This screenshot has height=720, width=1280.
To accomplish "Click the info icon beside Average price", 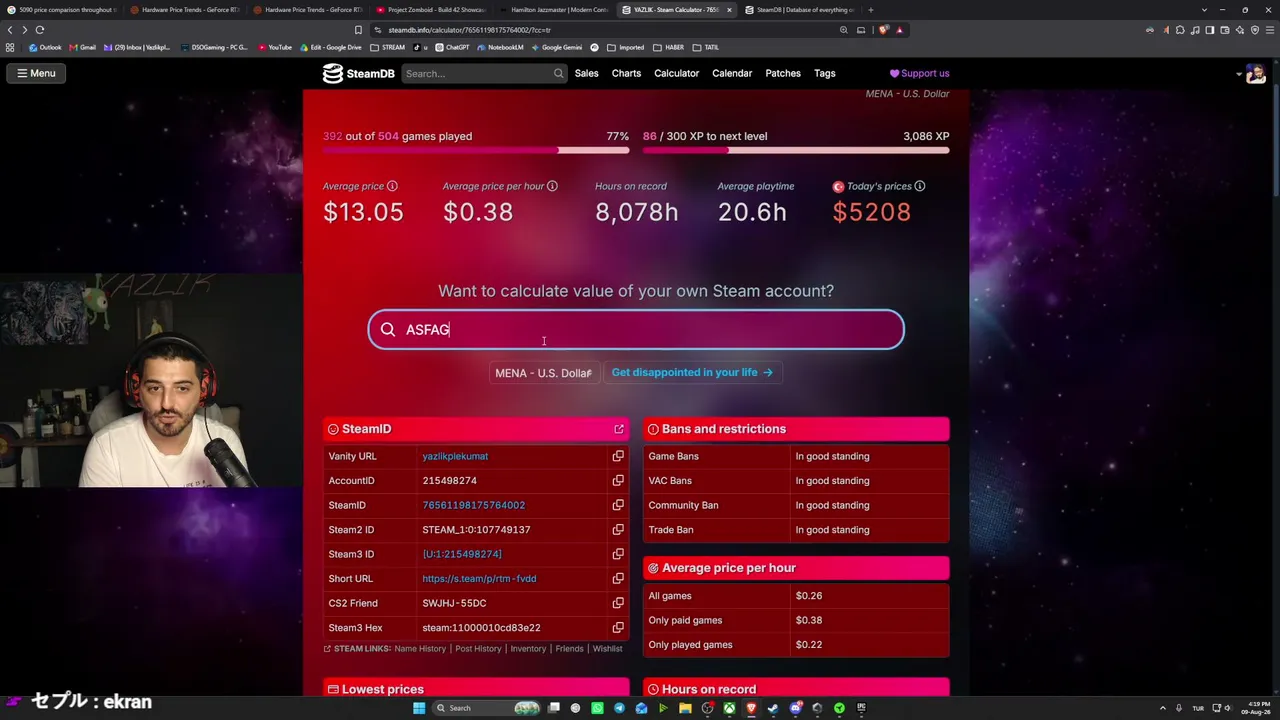I will pyautogui.click(x=392, y=186).
